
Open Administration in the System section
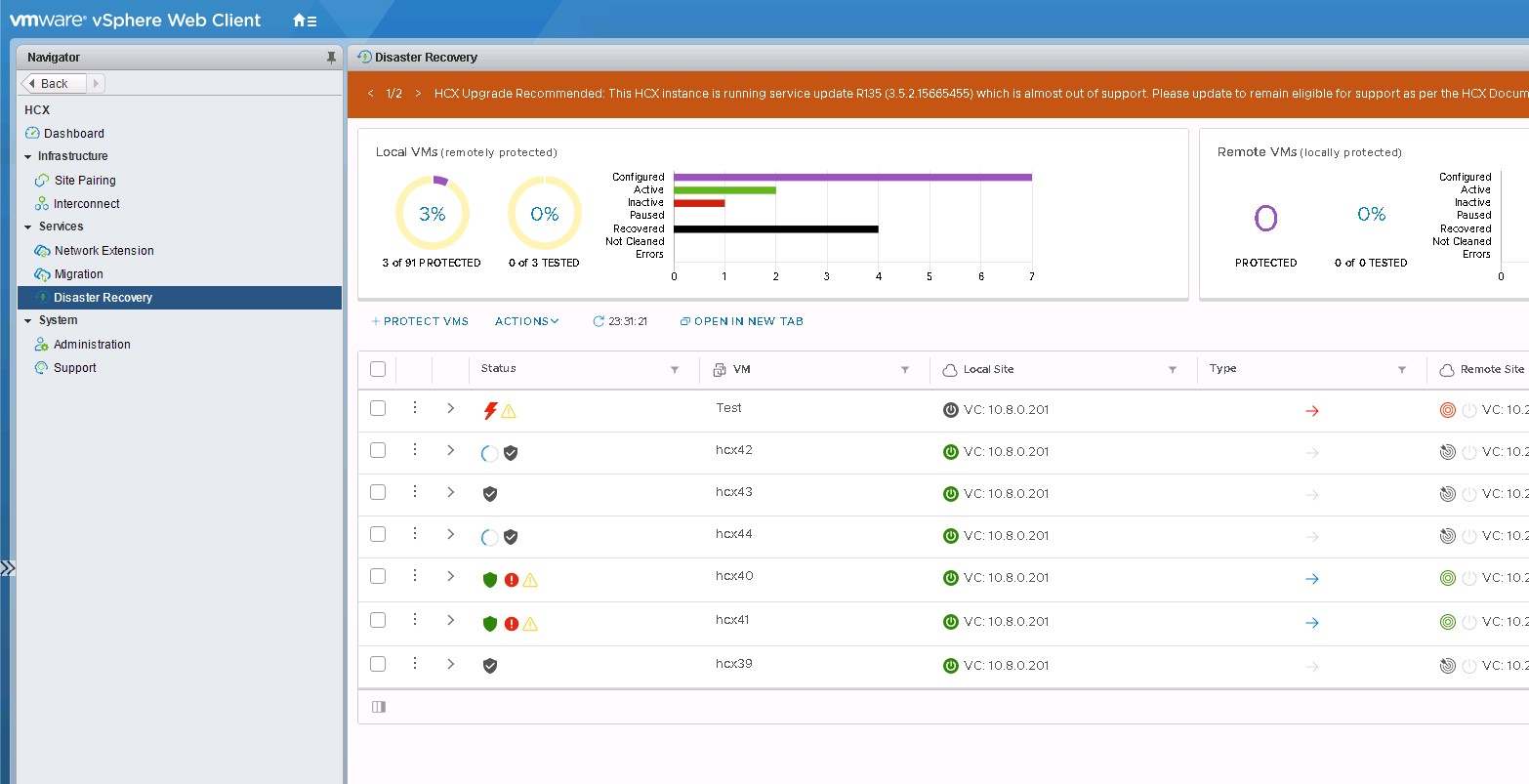[91, 344]
